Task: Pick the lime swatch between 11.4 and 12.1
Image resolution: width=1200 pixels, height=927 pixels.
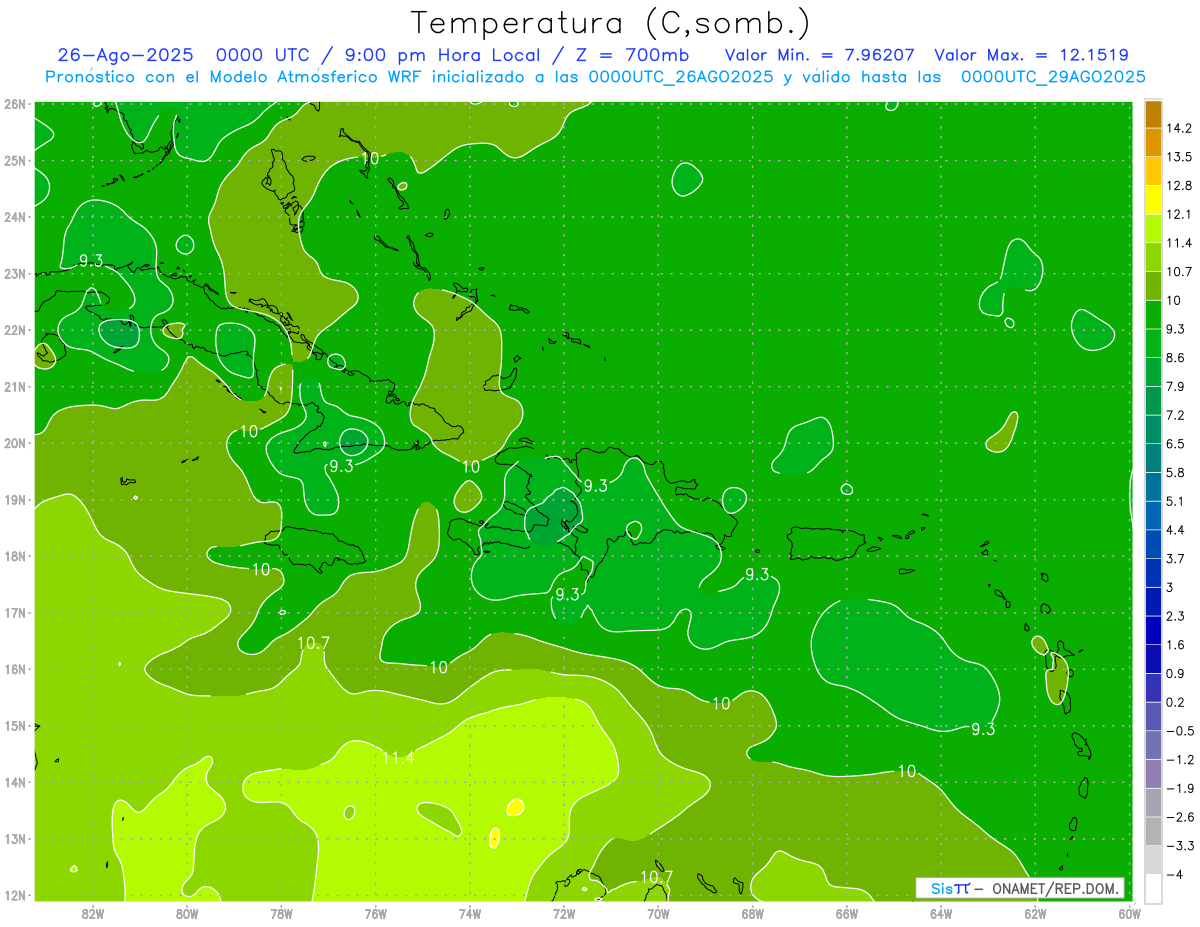Action: 1153,228
